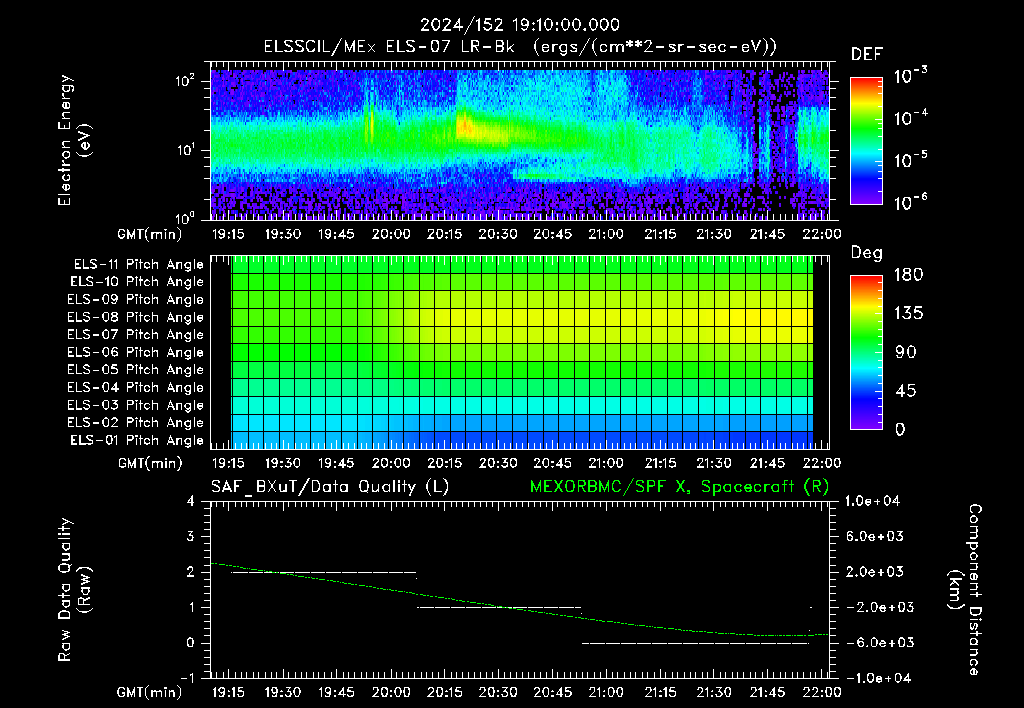Click the 21:00 time tick under pitch angle panel

point(605,463)
